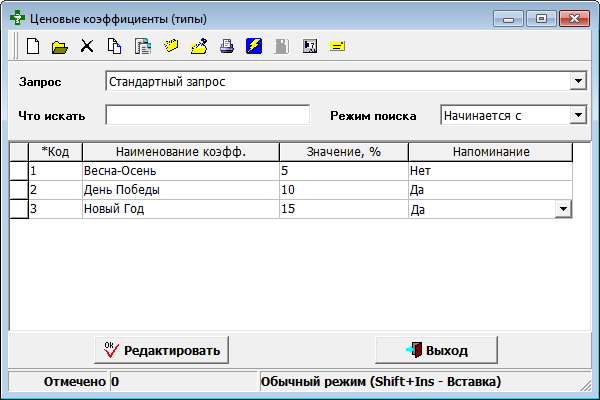This screenshot has height=400, width=600.
Task: Click the value cell containing 5
Action: [344, 171]
